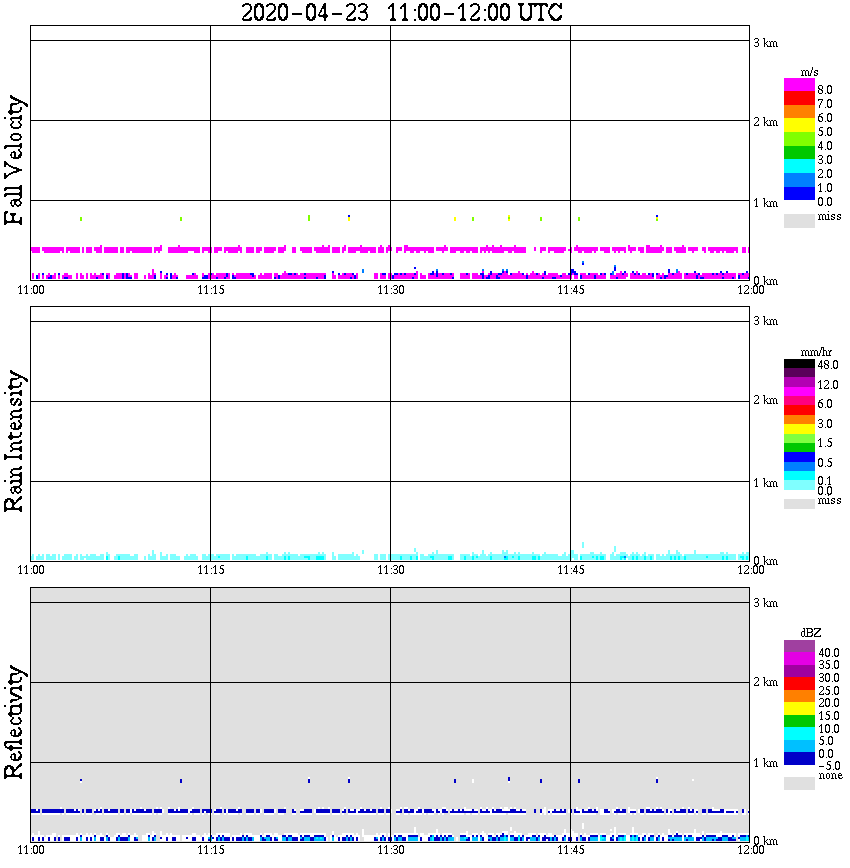This screenshot has width=850, height=868.
Task: Click "11:15" under the Reflectivity plot
Action: [211, 850]
